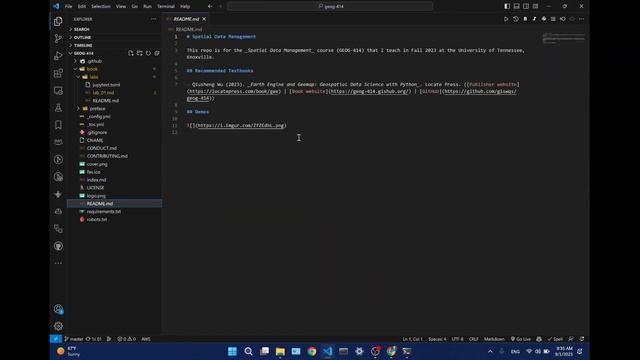Collapse the labs folder
This screenshot has height=360, width=640.
(114, 77)
